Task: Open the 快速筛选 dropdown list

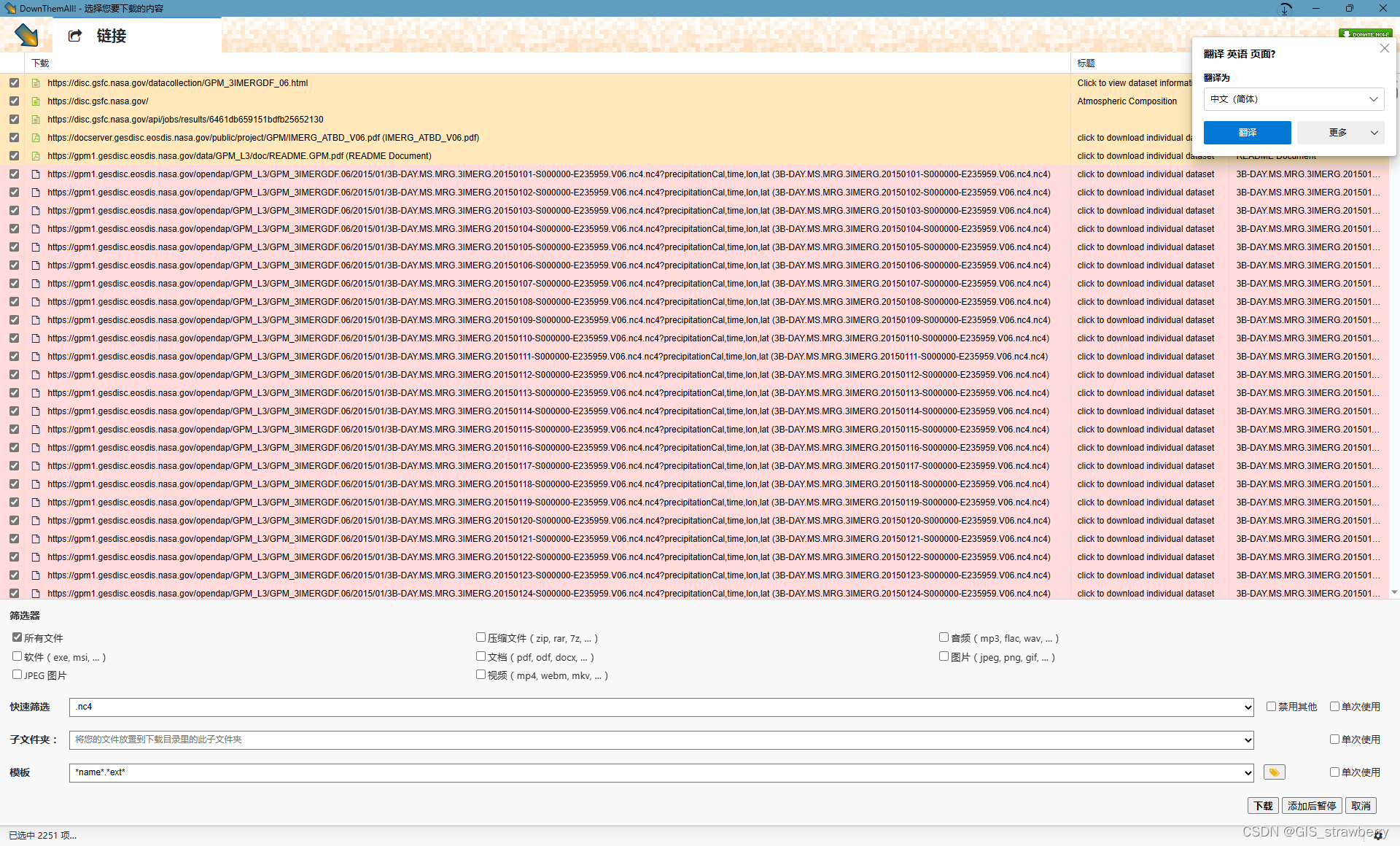Action: (1248, 707)
